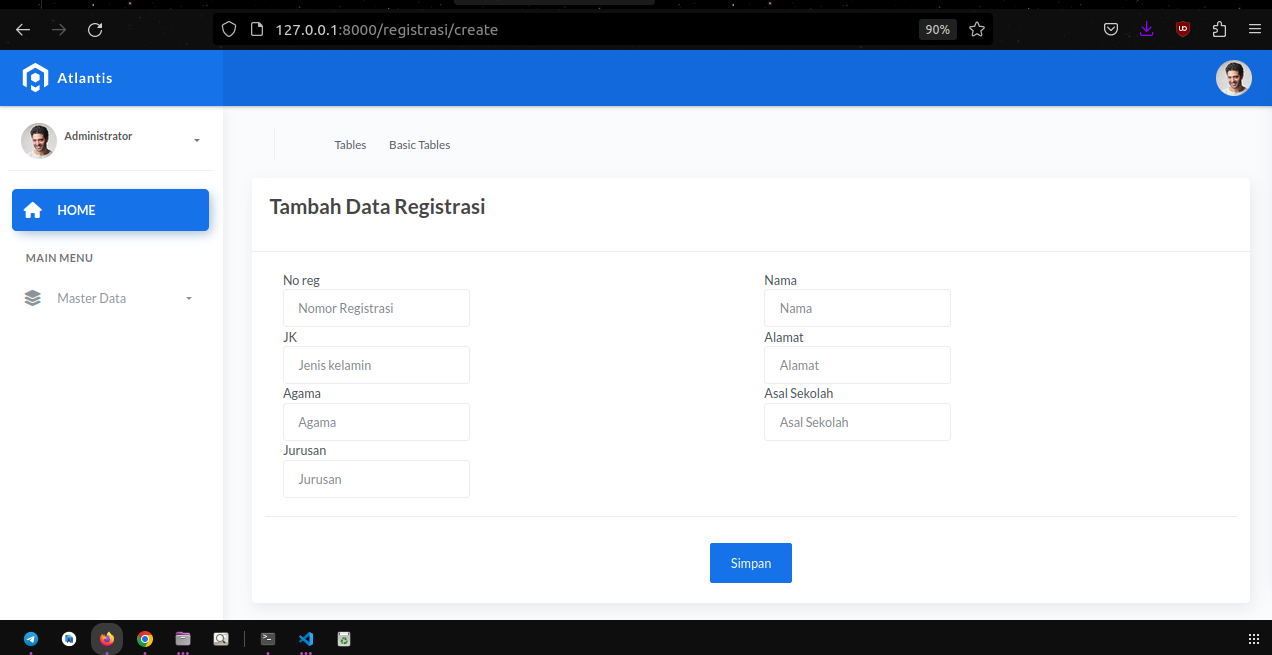Viewport: 1272px width, 655px height.
Task: Click the browser back arrow
Action: 23,29
